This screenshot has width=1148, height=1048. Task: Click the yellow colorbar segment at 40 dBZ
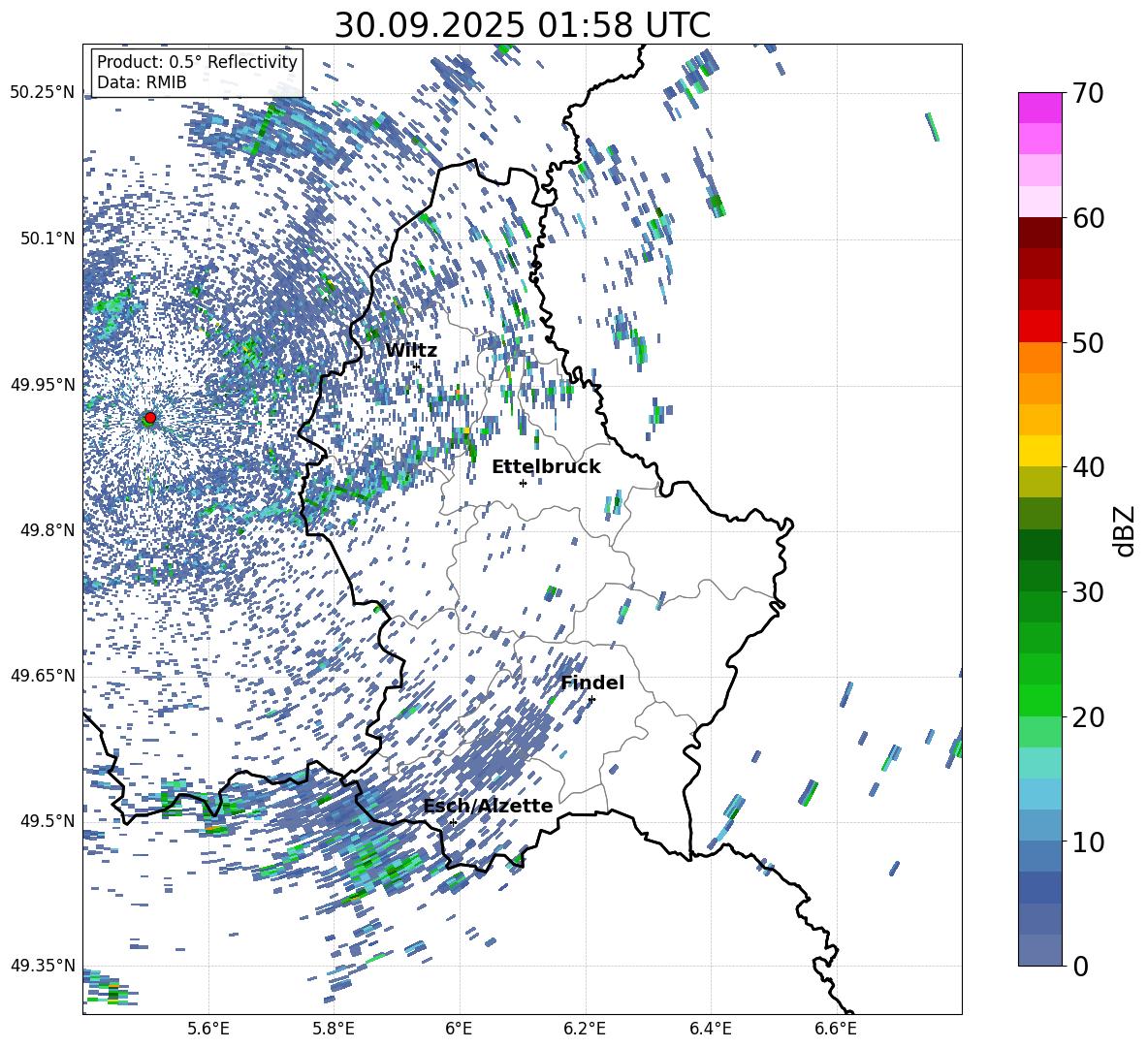pyautogui.click(x=1039, y=451)
